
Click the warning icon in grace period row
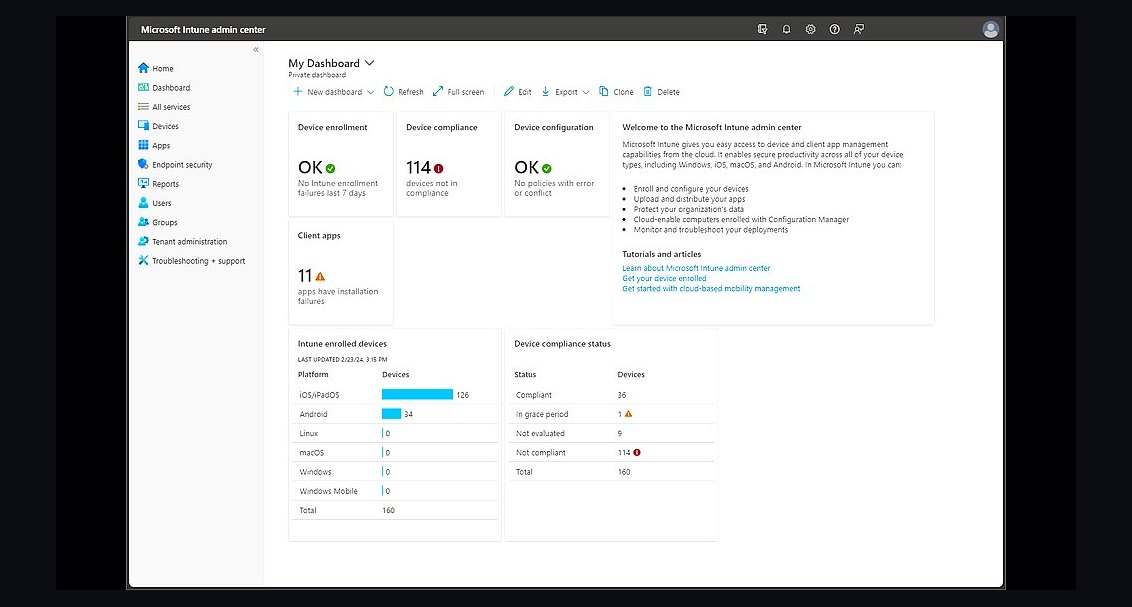tap(628, 414)
